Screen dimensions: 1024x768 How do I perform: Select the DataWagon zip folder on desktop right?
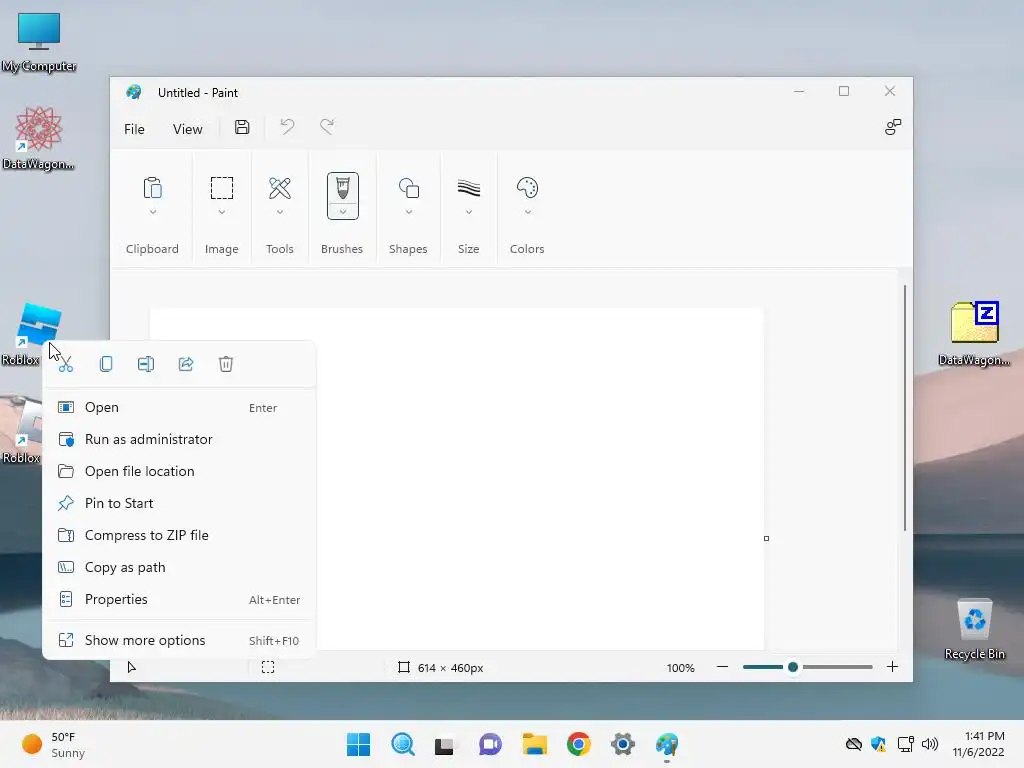click(x=974, y=333)
